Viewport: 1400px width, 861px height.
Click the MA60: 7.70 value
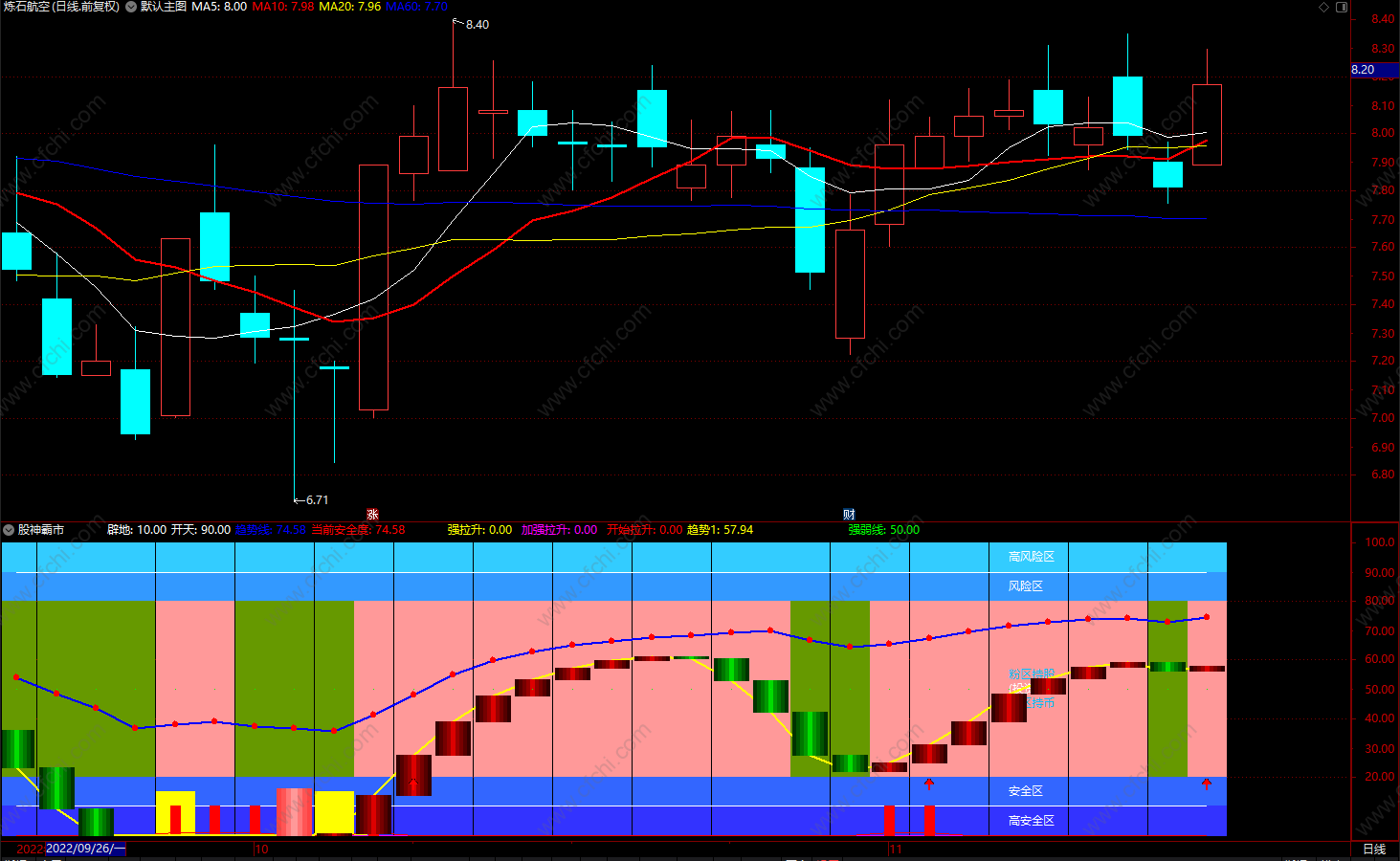[417, 7]
